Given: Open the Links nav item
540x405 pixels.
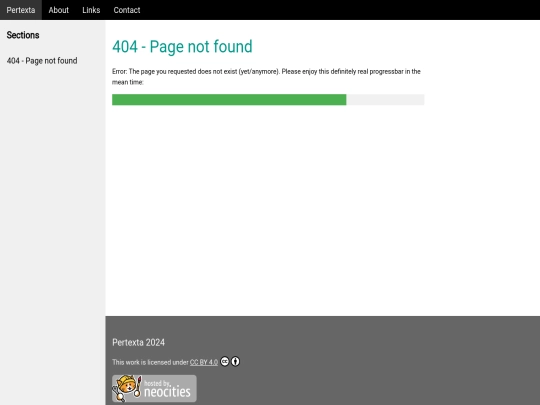Looking at the screenshot, I should [x=91, y=10].
